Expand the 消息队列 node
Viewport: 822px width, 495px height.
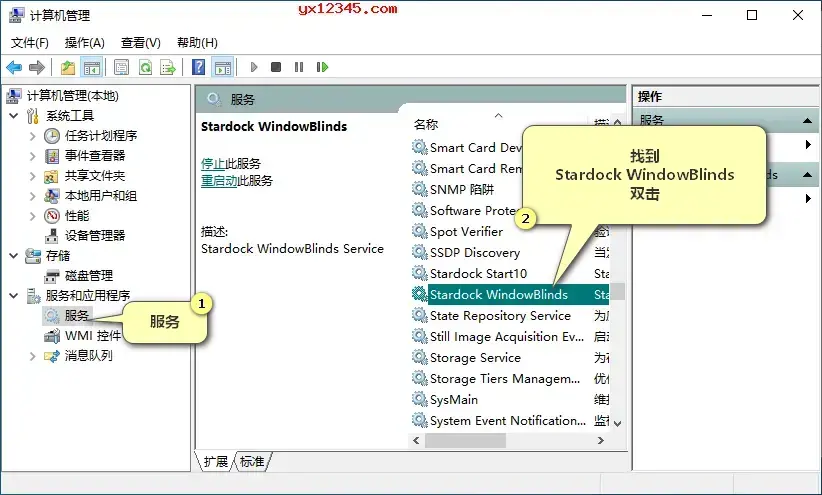(33, 356)
